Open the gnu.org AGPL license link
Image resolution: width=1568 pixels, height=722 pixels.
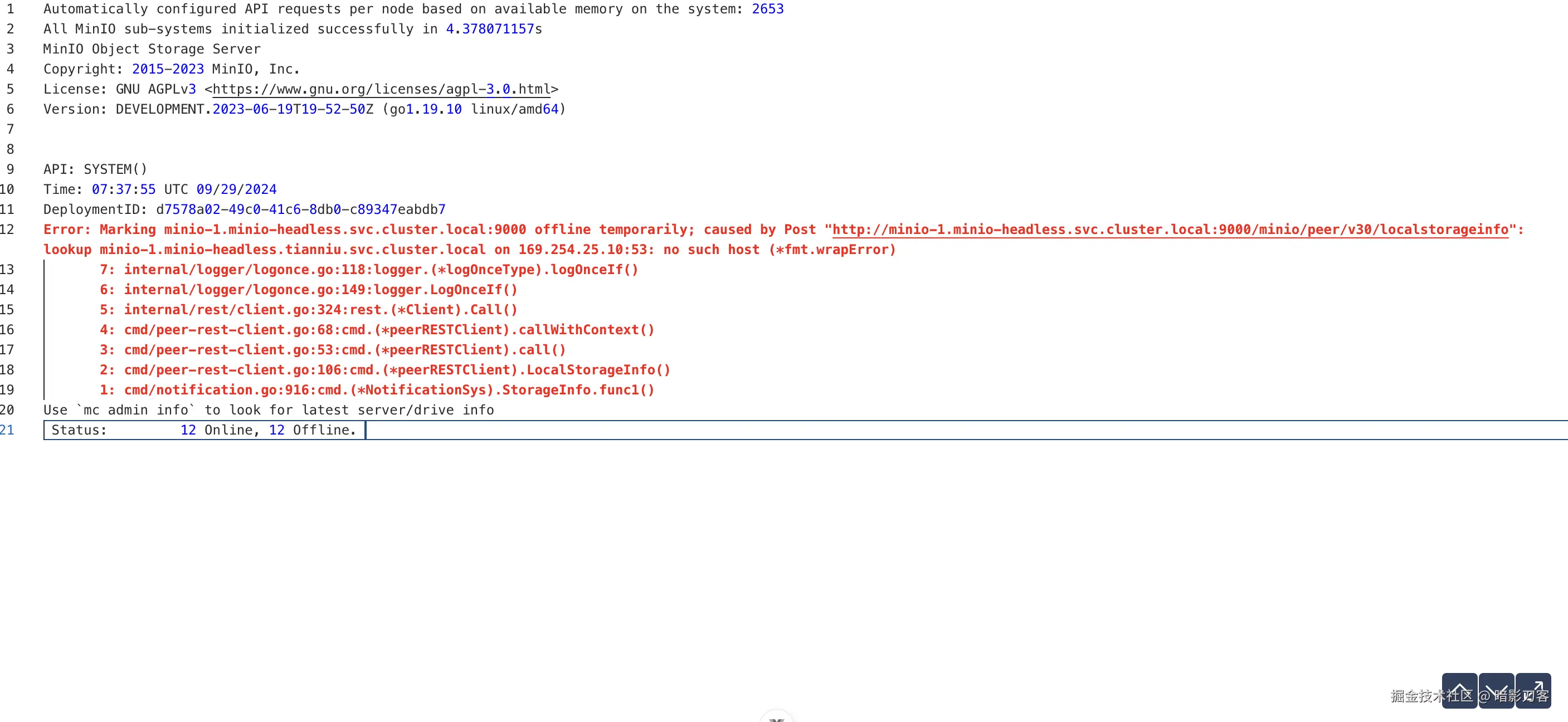[x=381, y=90]
